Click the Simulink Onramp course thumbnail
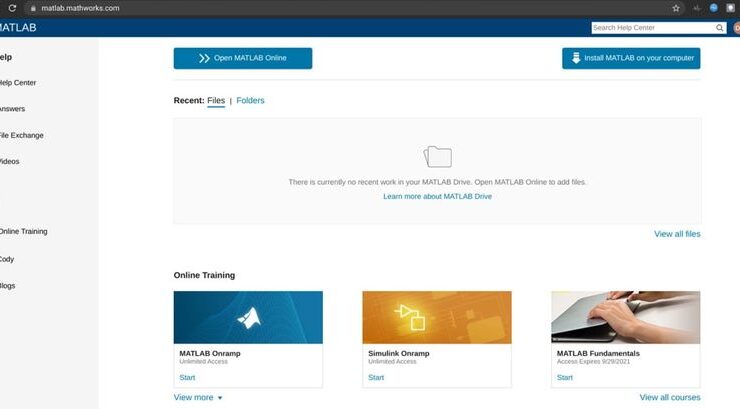The height and width of the screenshot is (409, 740). [437, 317]
